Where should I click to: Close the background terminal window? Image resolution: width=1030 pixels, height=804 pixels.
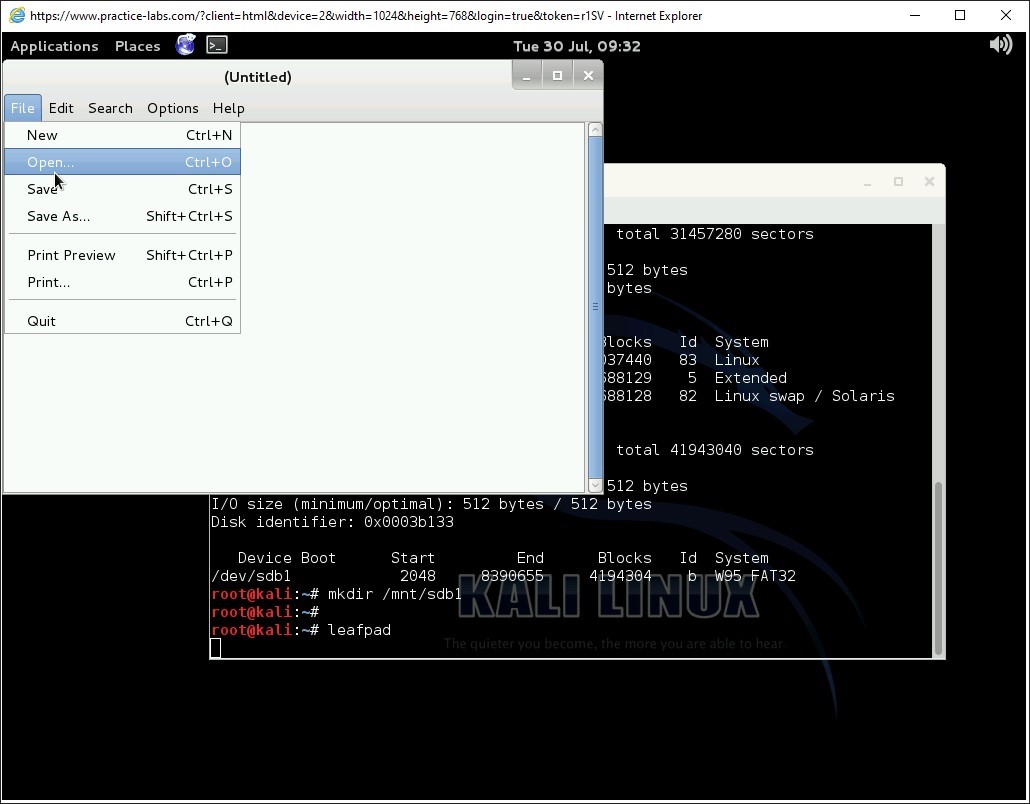pyautogui.click(x=929, y=182)
